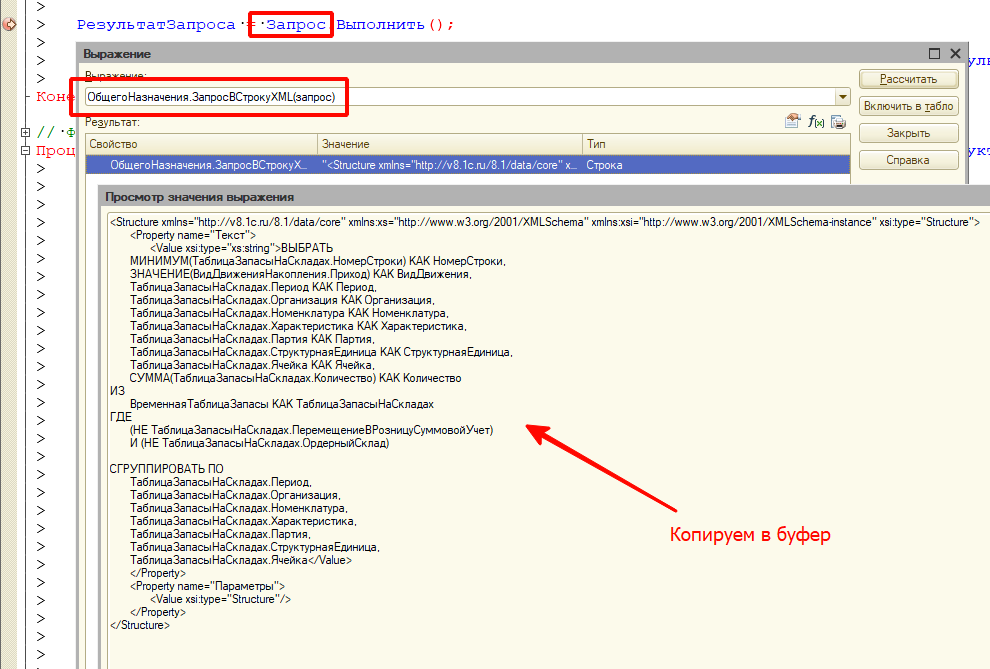Click the МИНИМУМ(...НомерСтроки) line

[x=318, y=261]
